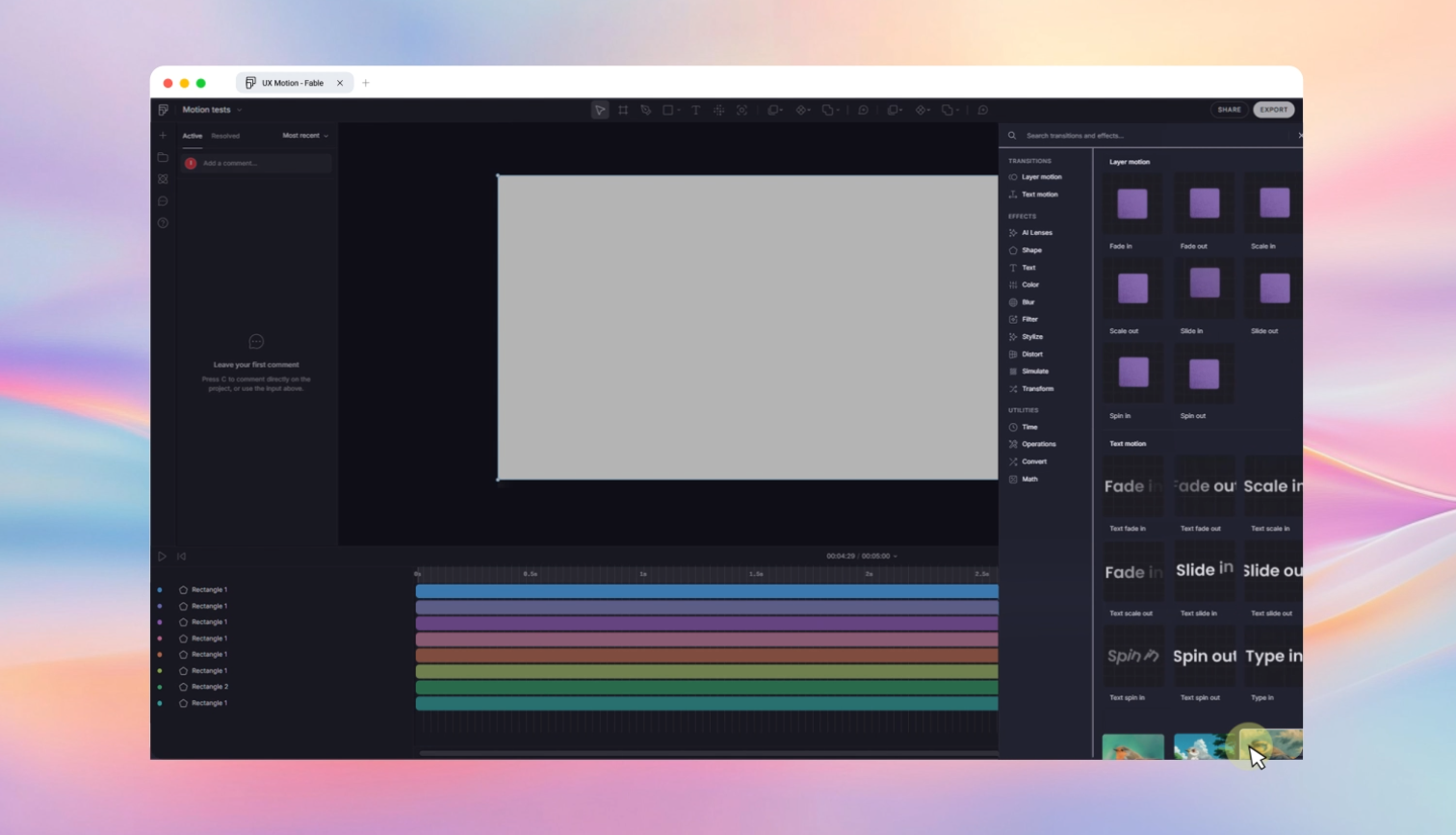Select the Frame tool in toolbar
The height and width of the screenshot is (835, 1456).
[x=623, y=110]
